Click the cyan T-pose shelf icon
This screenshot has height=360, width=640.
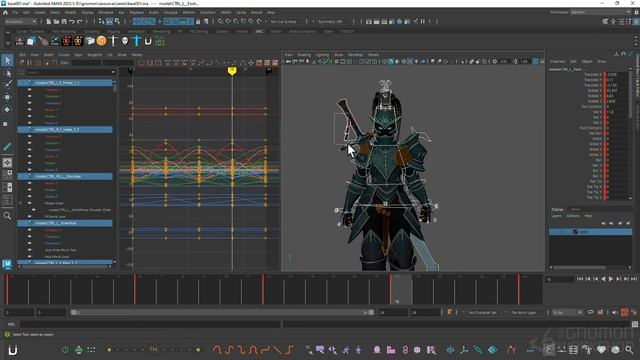pyautogui.click(x=136, y=41)
